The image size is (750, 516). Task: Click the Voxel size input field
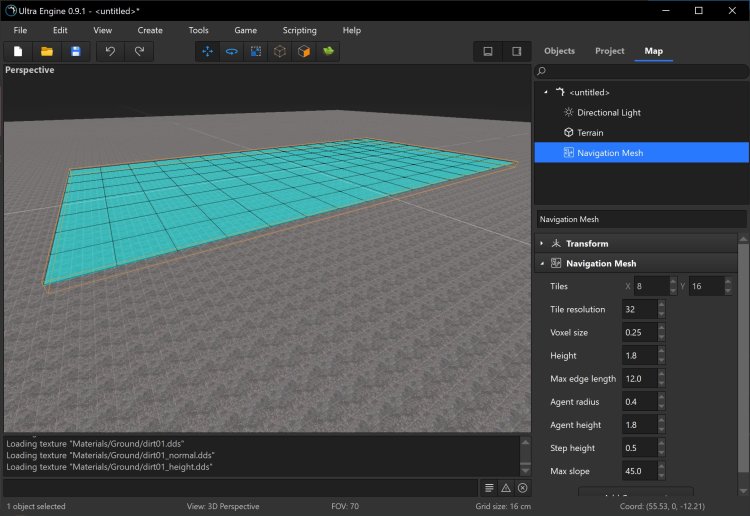pyautogui.click(x=639, y=332)
